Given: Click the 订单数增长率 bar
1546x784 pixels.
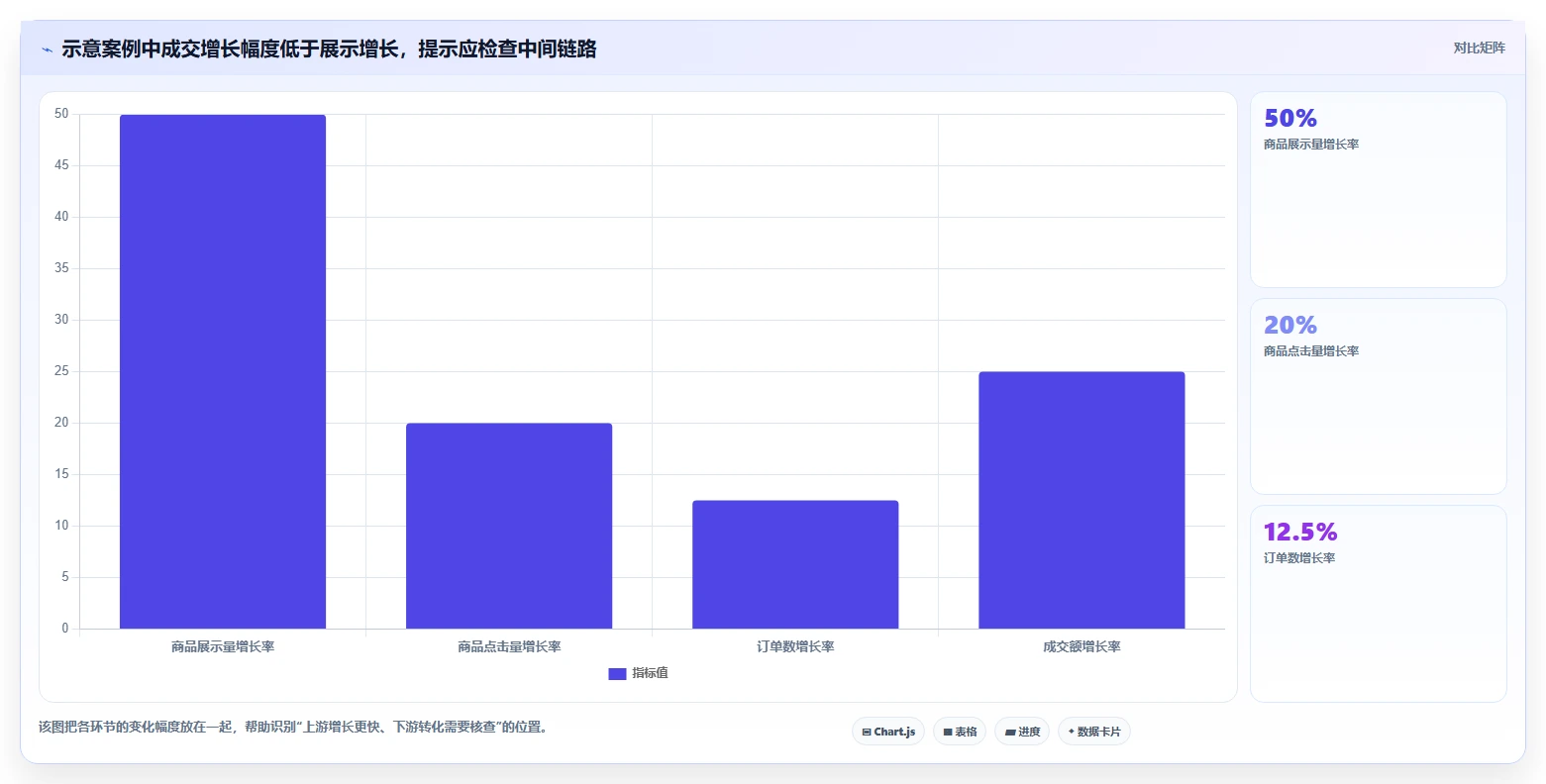Looking at the screenshot, I should point(795,564).
